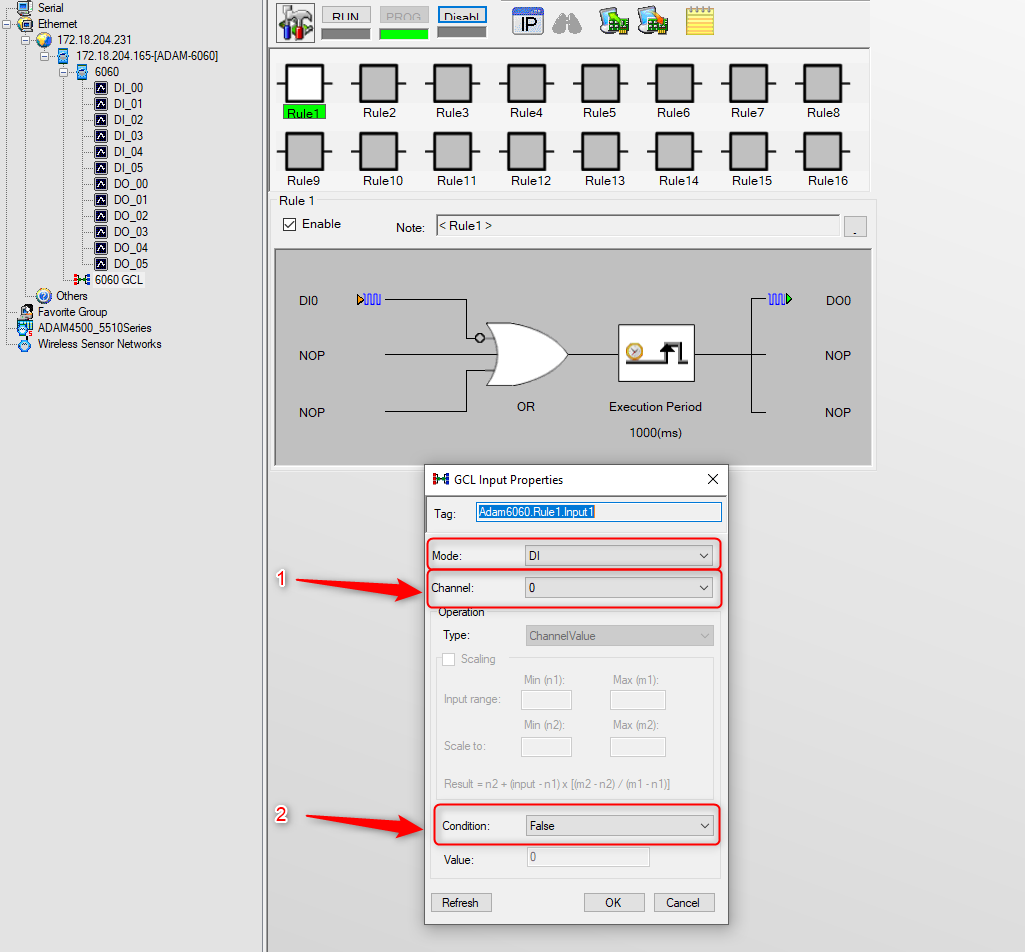1025x952 pixels.
Task: Click the IP configuration toolbar icon
Action: [x=528, y=22]
